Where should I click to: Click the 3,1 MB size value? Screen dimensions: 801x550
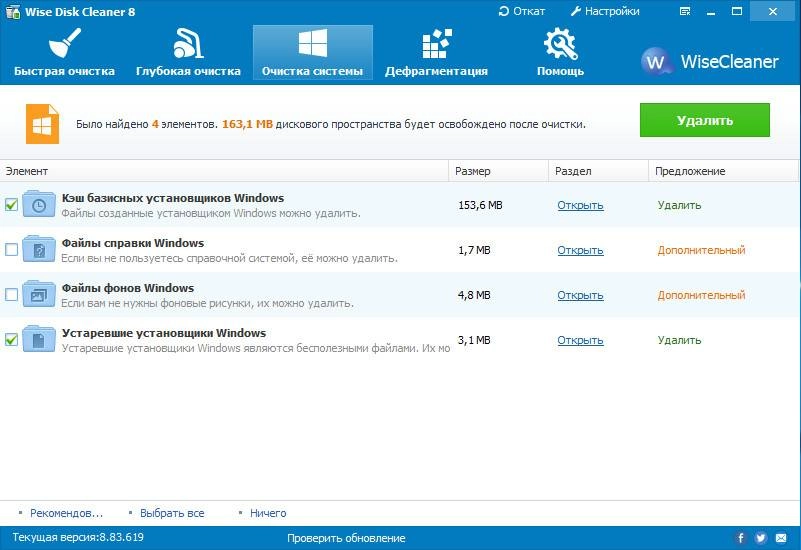[x=474, y=340]
